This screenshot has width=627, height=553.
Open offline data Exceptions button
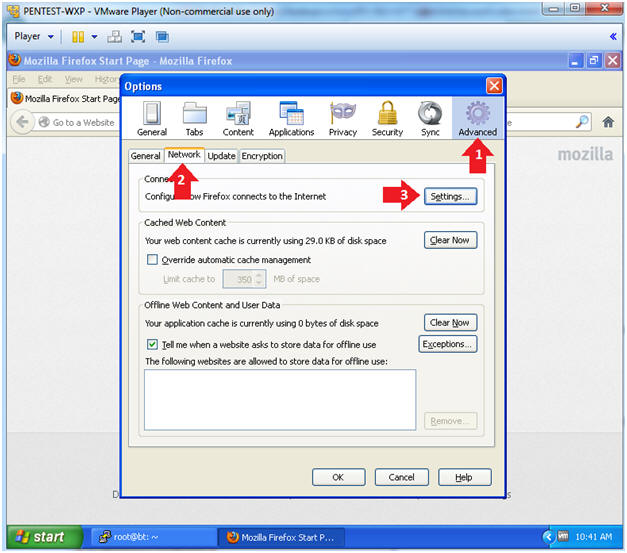[x=447, y=344]
